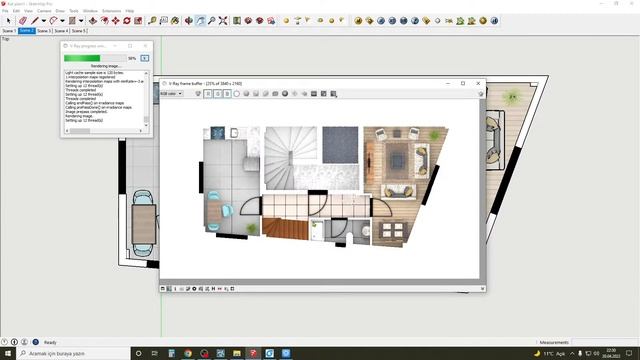640x360 pixels.
Task: Select the Arc drawing tool
Action: coord(53,20)
